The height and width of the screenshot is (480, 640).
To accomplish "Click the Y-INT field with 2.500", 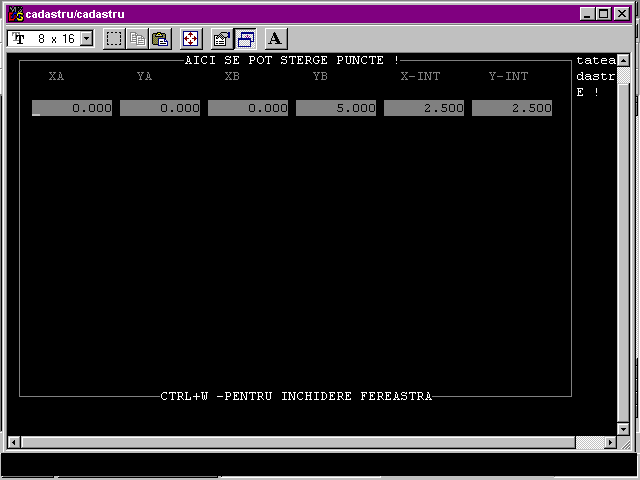I will click(x=512, y=108).
